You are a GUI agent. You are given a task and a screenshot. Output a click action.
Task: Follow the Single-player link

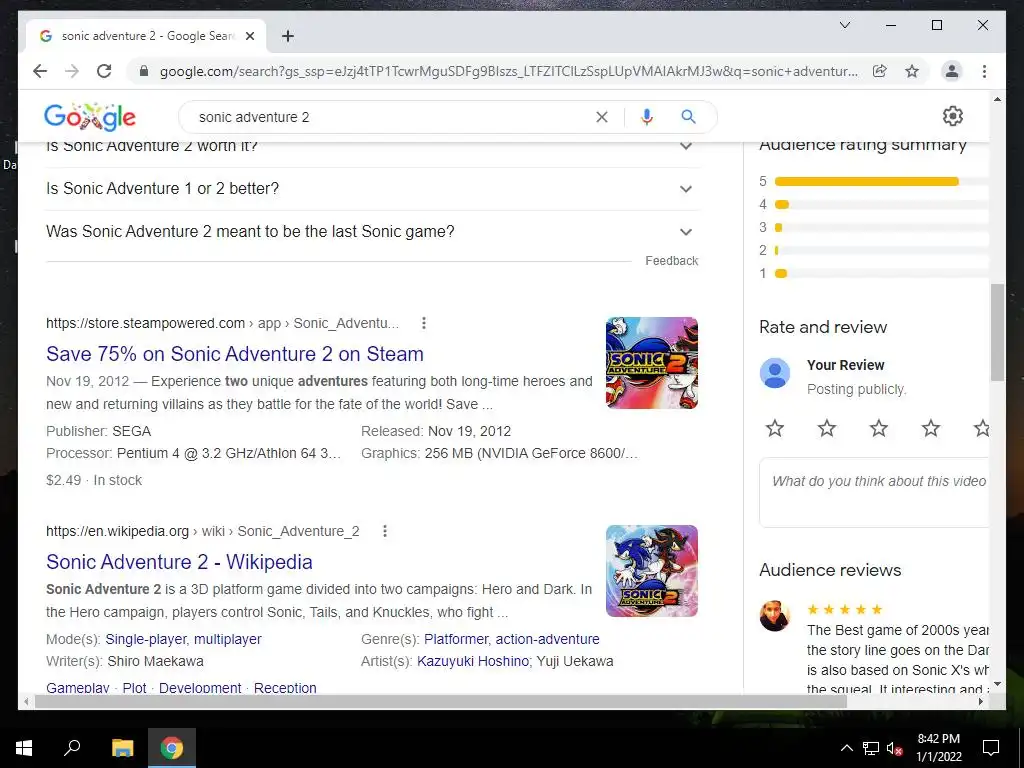pyautogui.click(x=147, y=639)
